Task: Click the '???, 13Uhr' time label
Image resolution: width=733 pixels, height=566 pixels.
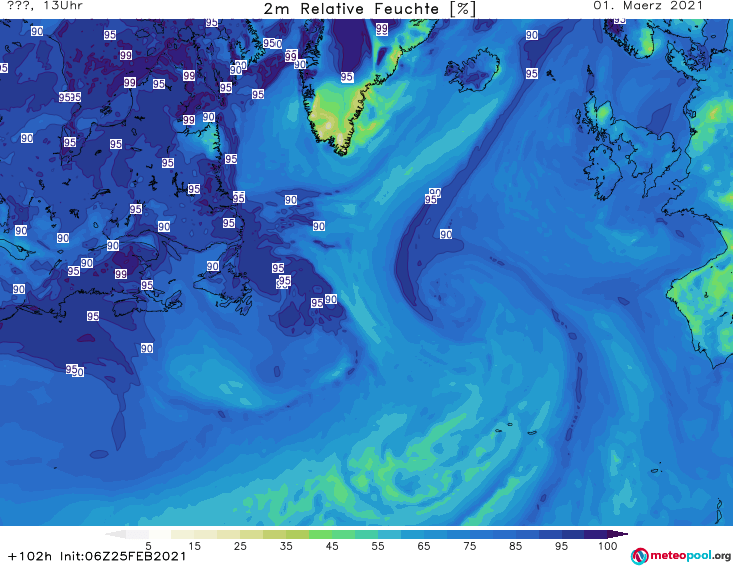Action: pos(45,6)
